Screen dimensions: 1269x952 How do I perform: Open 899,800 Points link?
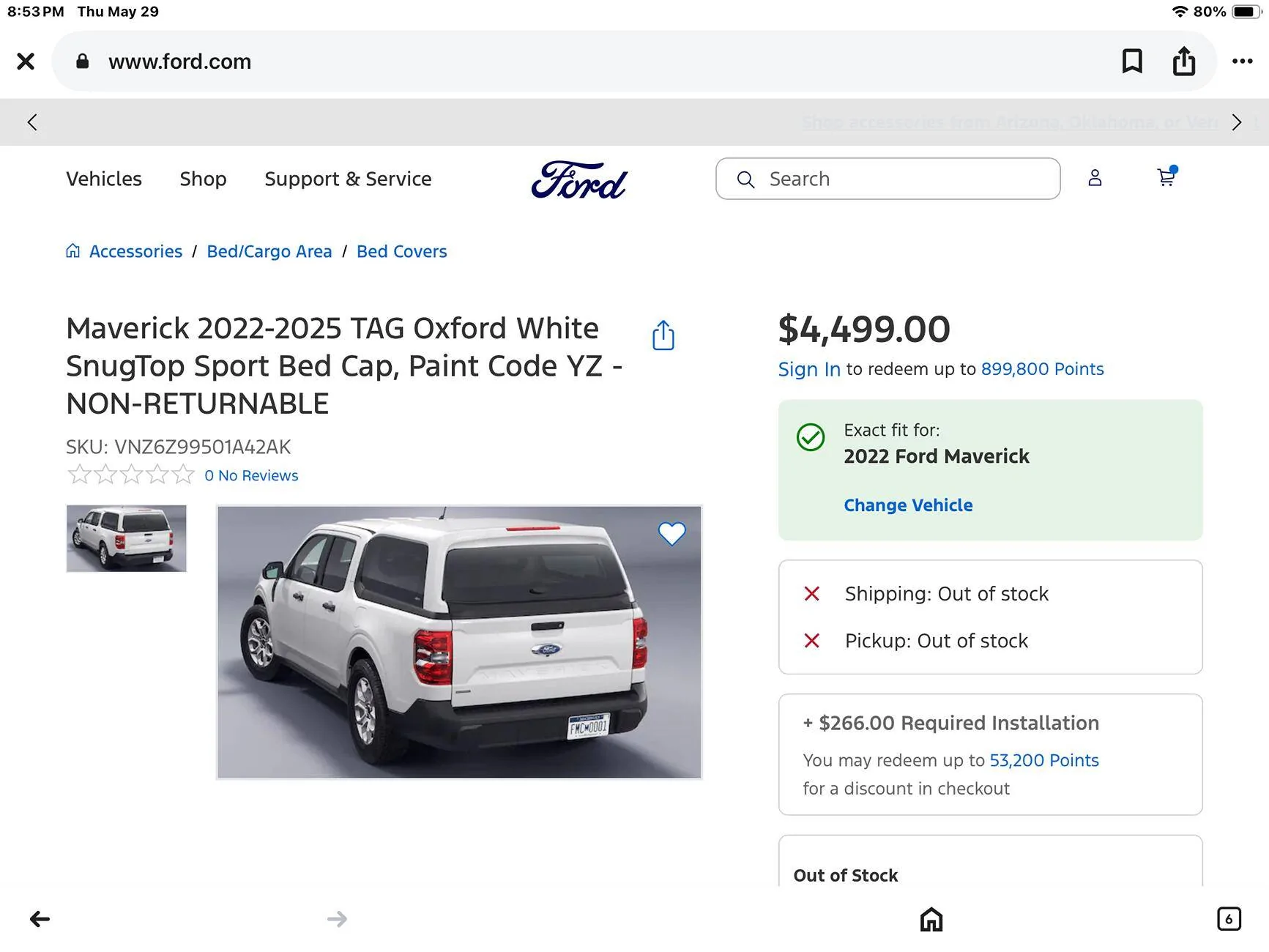pyautogui.click(x=1042, y=369)
